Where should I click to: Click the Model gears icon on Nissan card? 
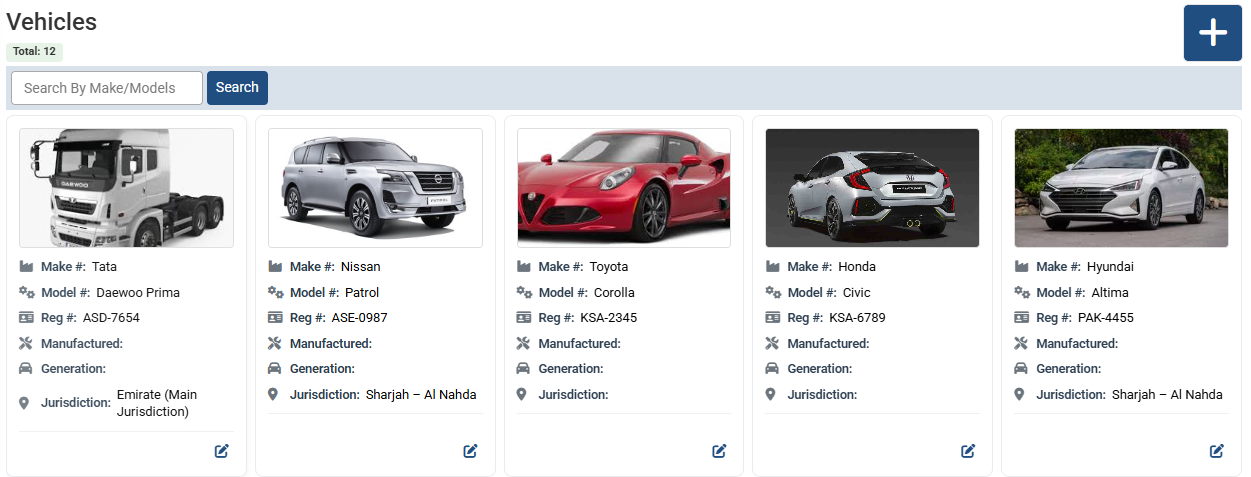pos(275,293)
